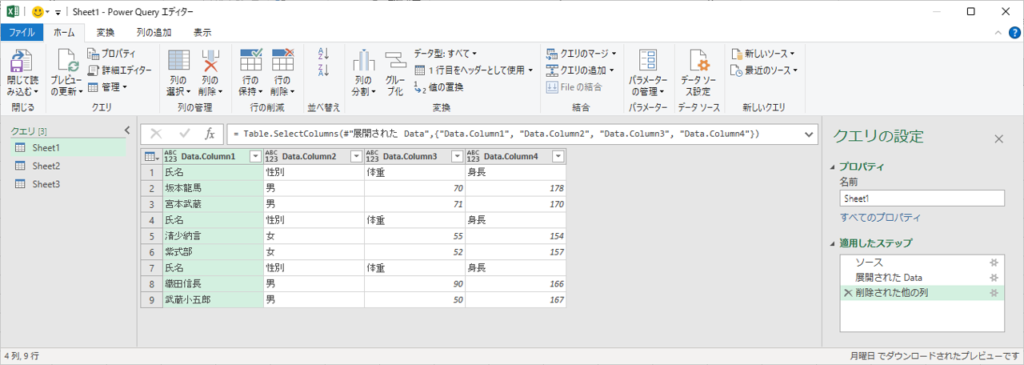Click the gear icon for the ソース step
The width and height of the screenshot is (1024, 365).
[x=993, y=262]
